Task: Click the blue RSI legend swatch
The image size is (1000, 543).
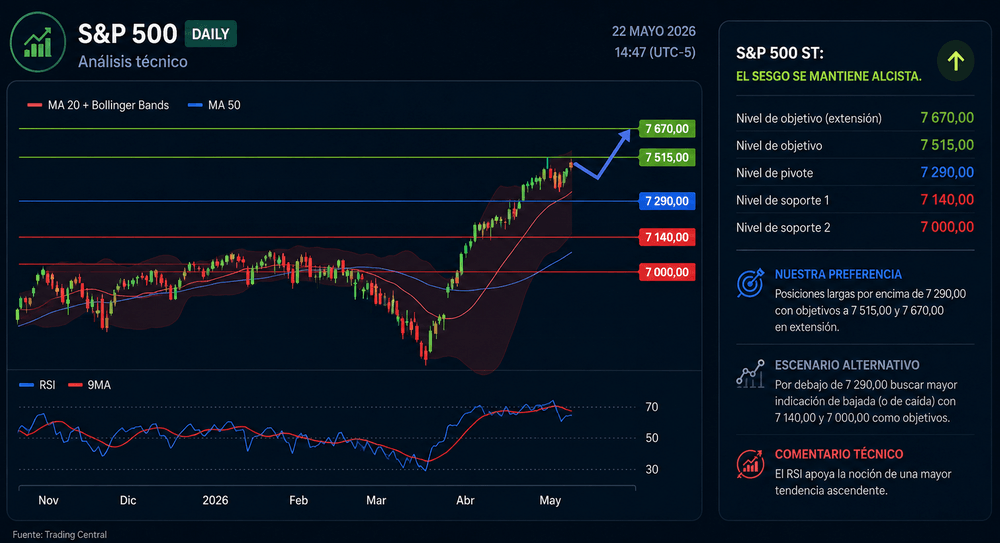Action: [x=26, y=385]
